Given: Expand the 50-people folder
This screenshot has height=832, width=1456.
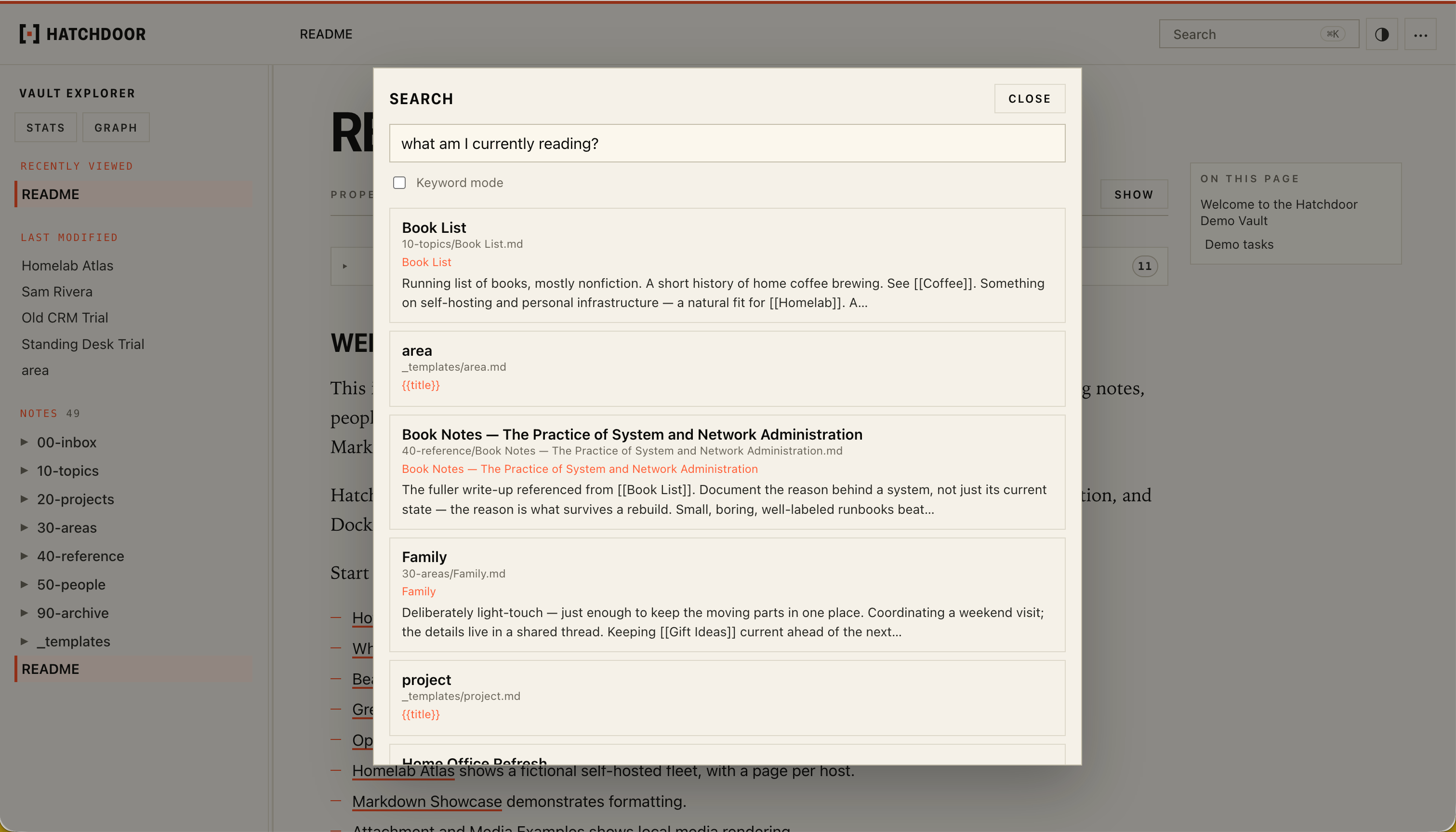Looking at the screenshot, I should click(24, 584).
